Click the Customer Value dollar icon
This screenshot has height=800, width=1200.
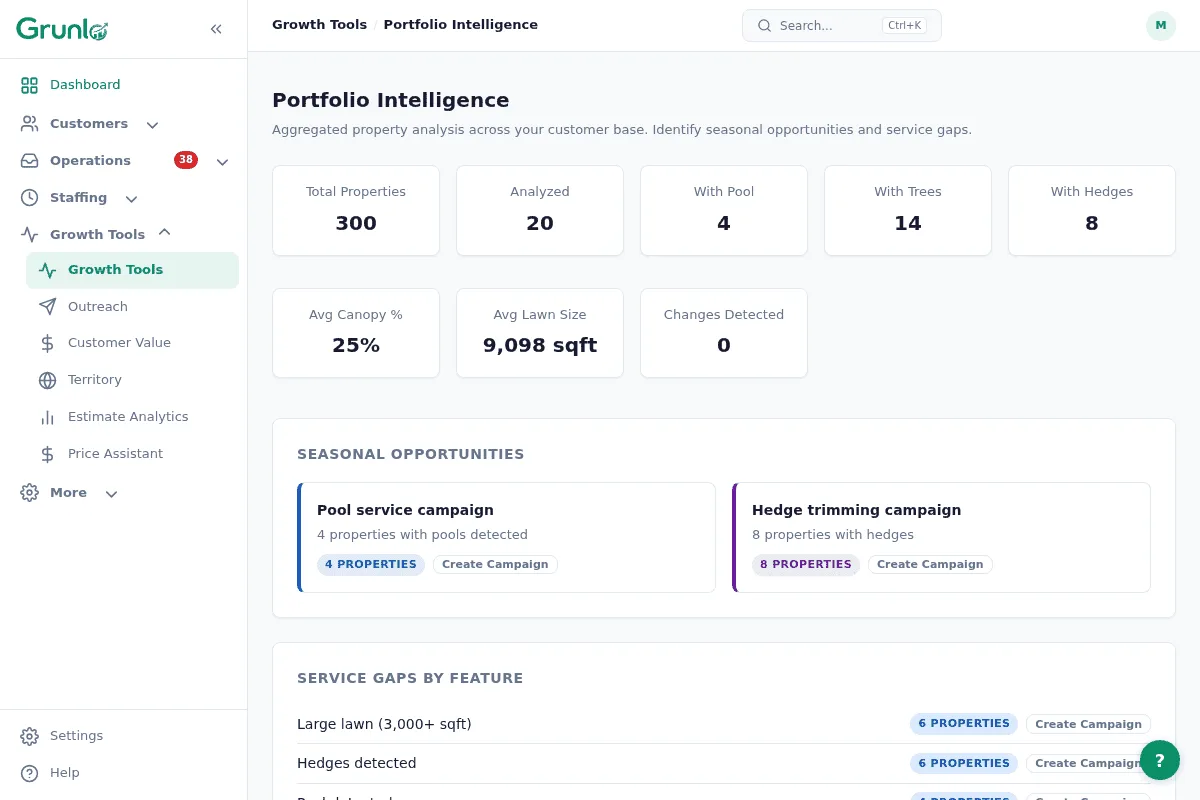pyautogui.click(x=47, y=343)
